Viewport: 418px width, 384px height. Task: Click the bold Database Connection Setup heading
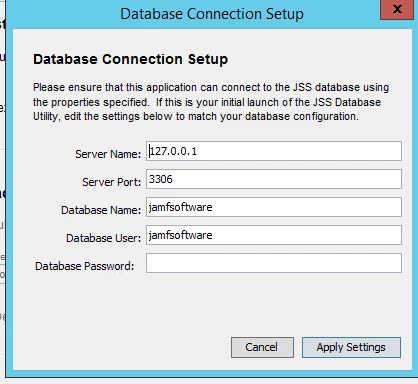pos(131,59)
